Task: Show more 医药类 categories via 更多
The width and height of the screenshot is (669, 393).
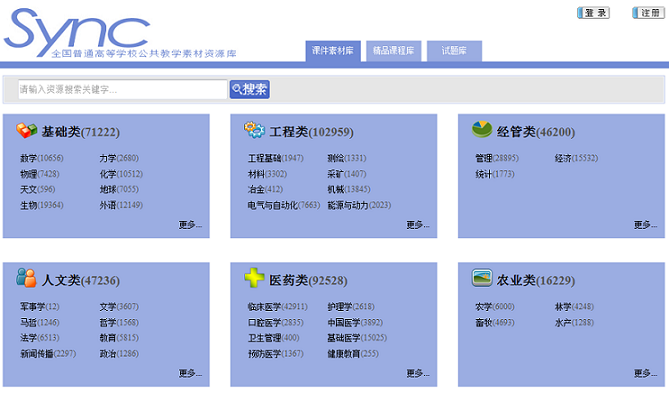Action: tap(418, 373)
